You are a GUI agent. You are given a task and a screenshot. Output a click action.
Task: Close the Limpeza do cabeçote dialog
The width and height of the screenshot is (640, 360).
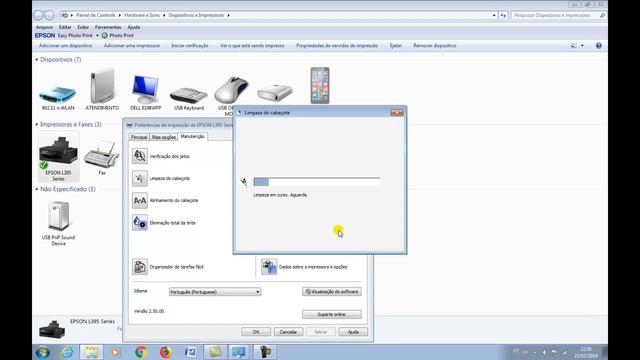(397, 113)
